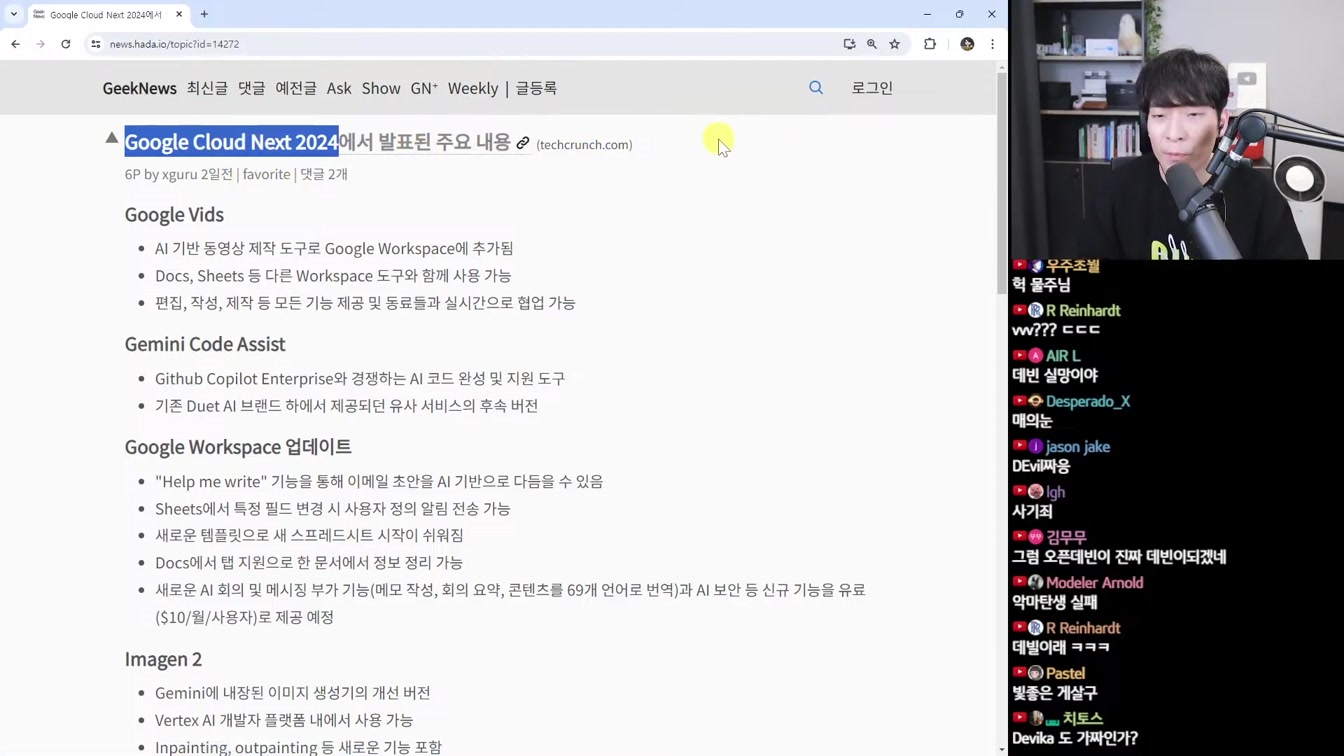Viewport: 1344px width, 756px height.
Task: Open the 댓글 menu item
Action: [x=252, y=88]
